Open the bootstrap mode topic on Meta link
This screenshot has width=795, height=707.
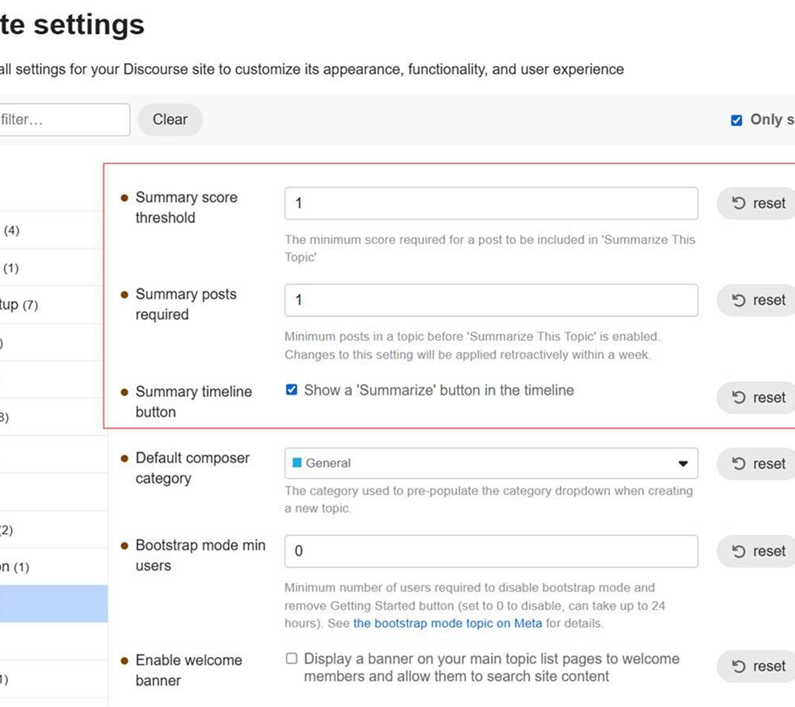coord(448,623)
